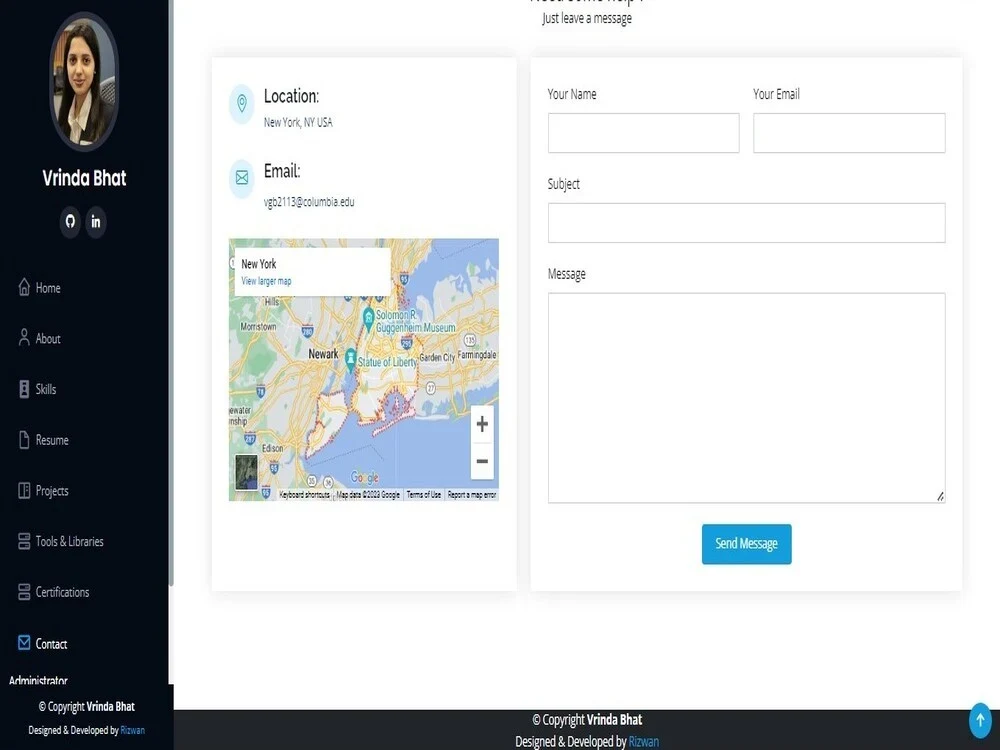
Task: Open the LinkedIn profile icon
Action: coord(95,222)
